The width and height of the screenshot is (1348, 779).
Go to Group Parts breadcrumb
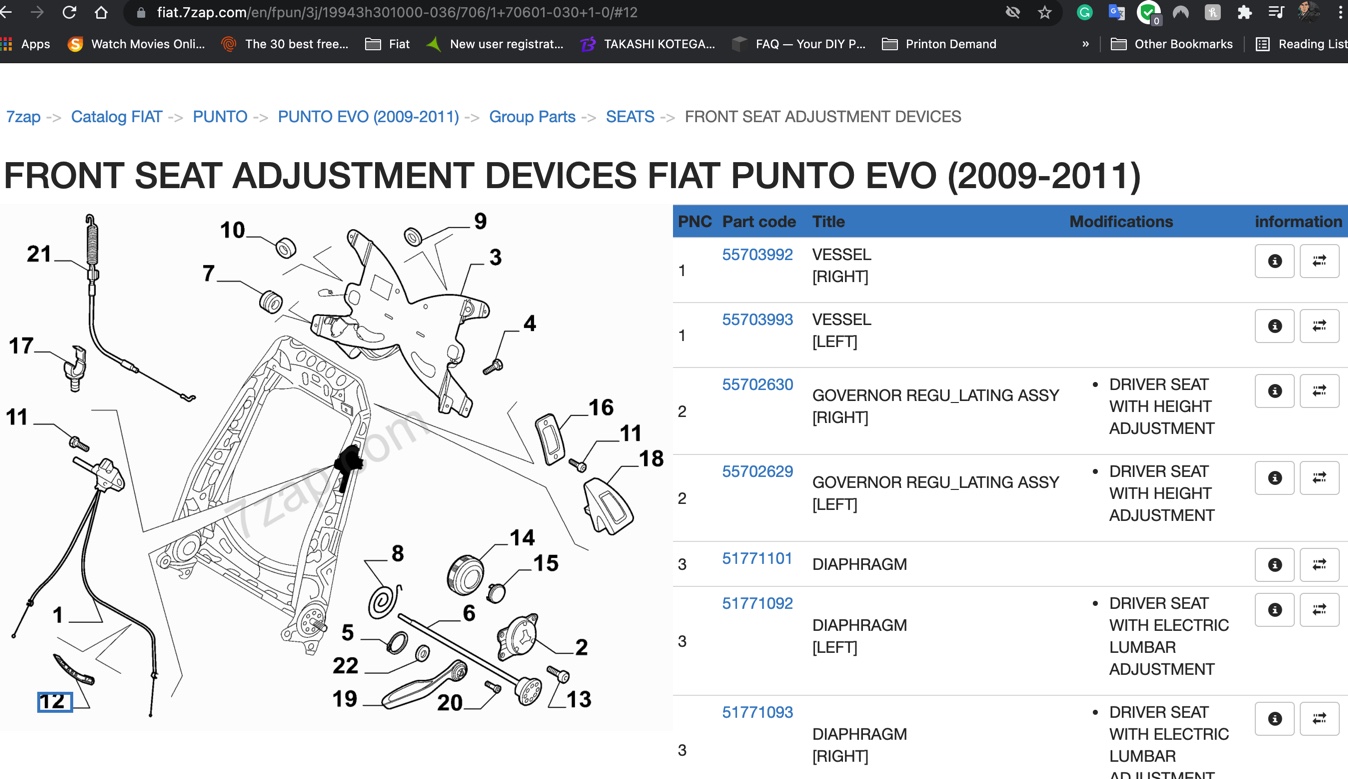pyautogui.click(x=532, y=117)
